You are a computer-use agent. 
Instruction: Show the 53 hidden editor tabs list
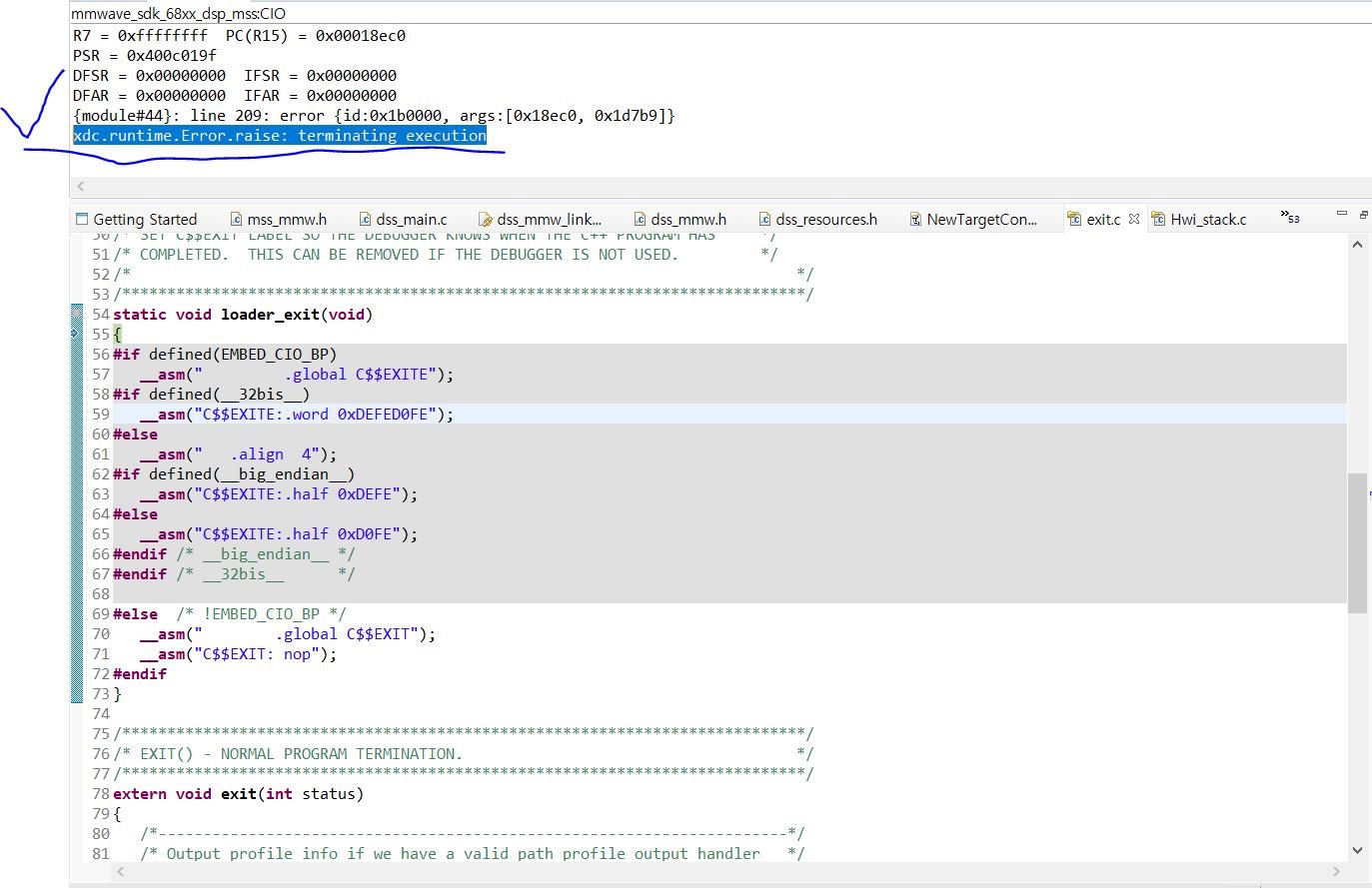pos(1290,217)
